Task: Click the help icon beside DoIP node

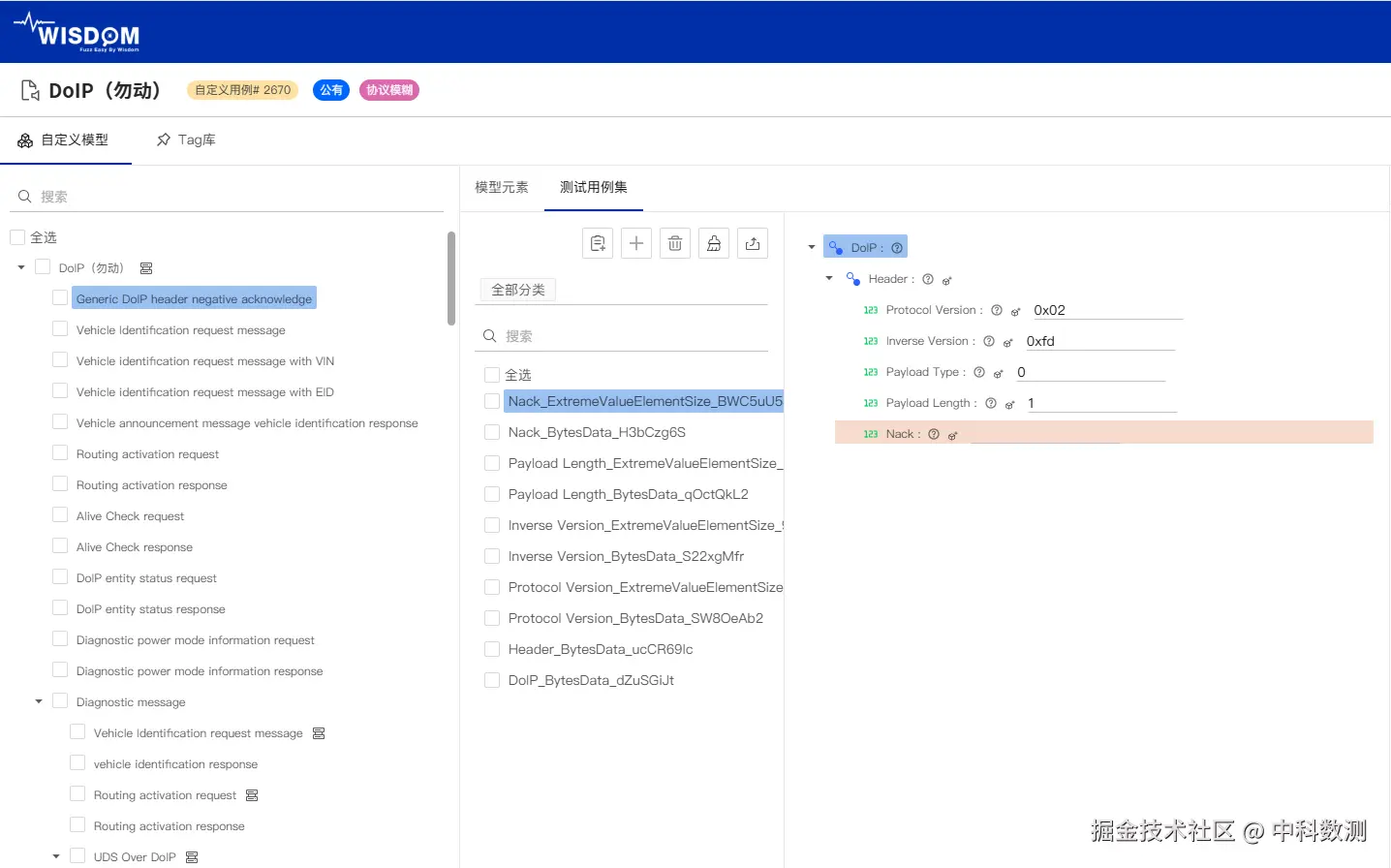Action: tap(897, 248)
